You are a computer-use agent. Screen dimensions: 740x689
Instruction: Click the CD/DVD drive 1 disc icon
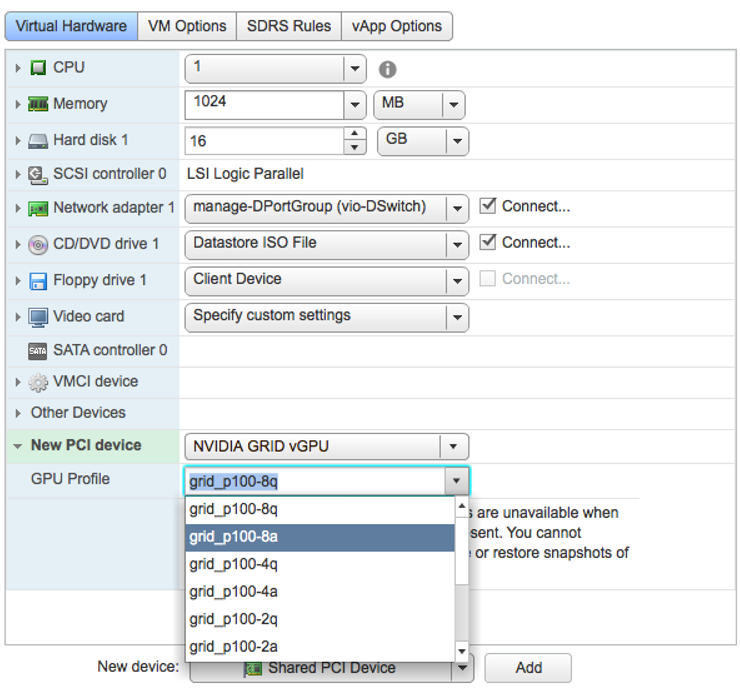(38, 244)
